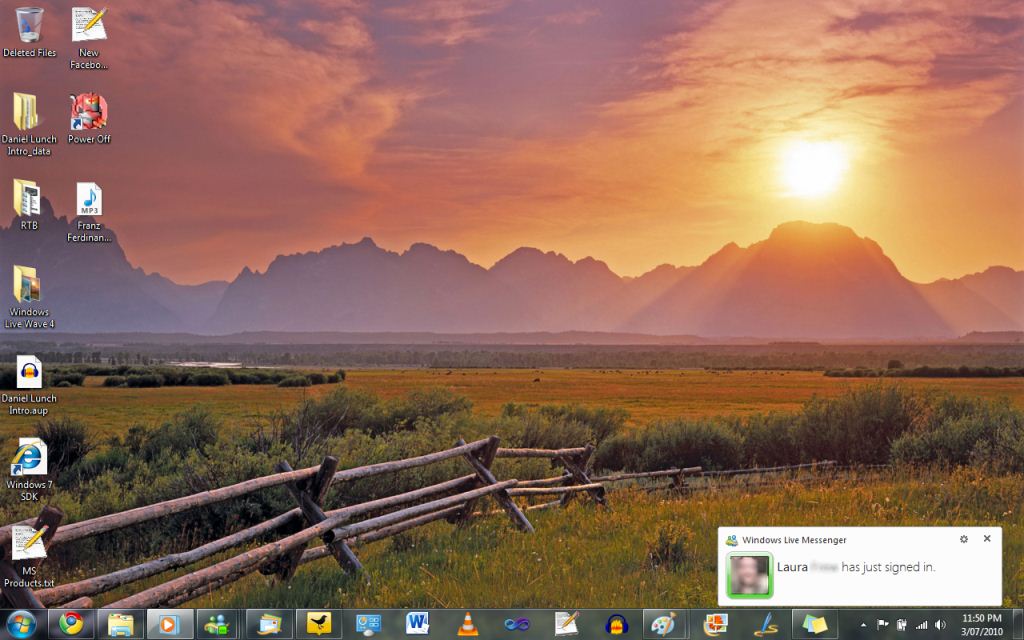1024x640 pixels.
Task: Select the Windows Live Wave 4 folder
Action: point(29,296)
